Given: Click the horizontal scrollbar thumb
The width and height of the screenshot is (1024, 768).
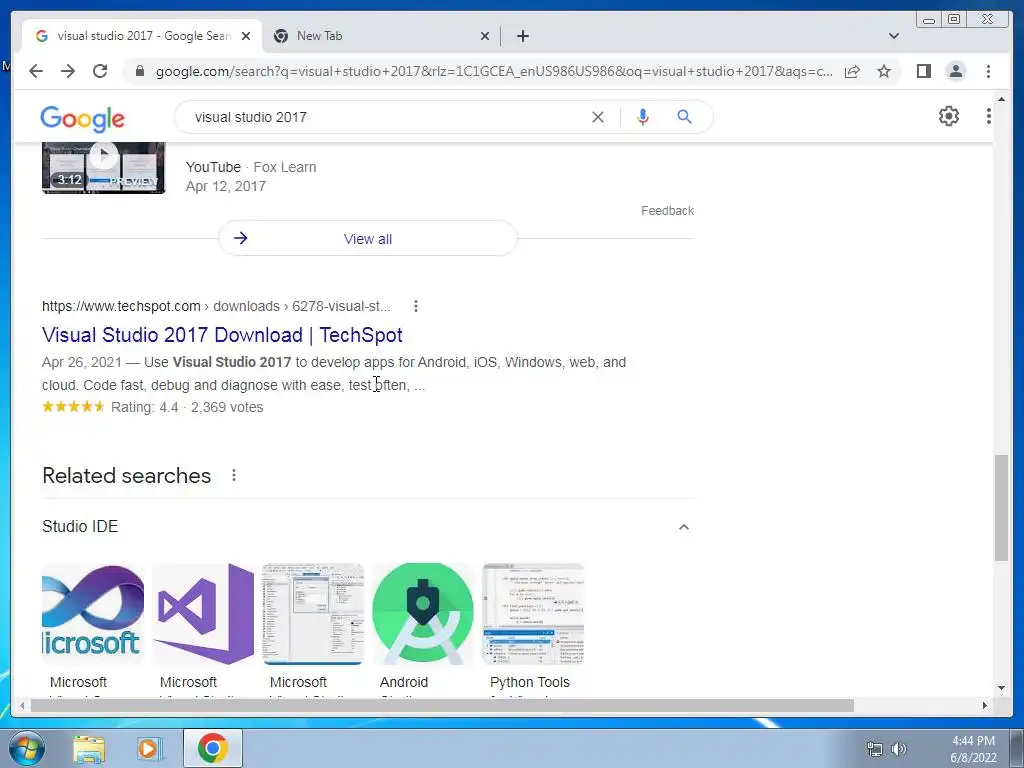Looking at the screenshot, I should point(442,705).
